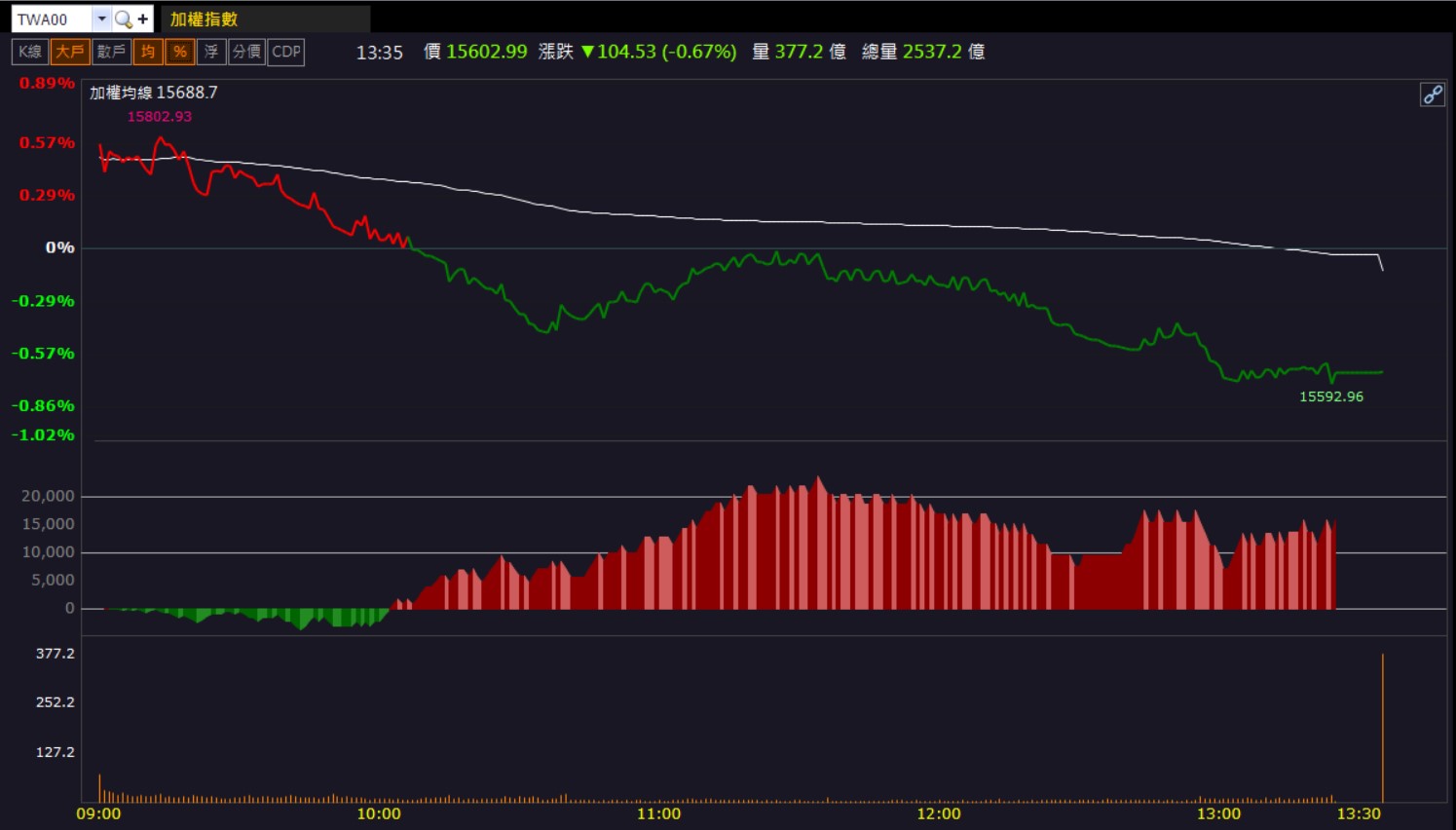The image size is (1456, 830).
Task: Click the 252.2 volume axis label
Action: (x=56, y=702)
